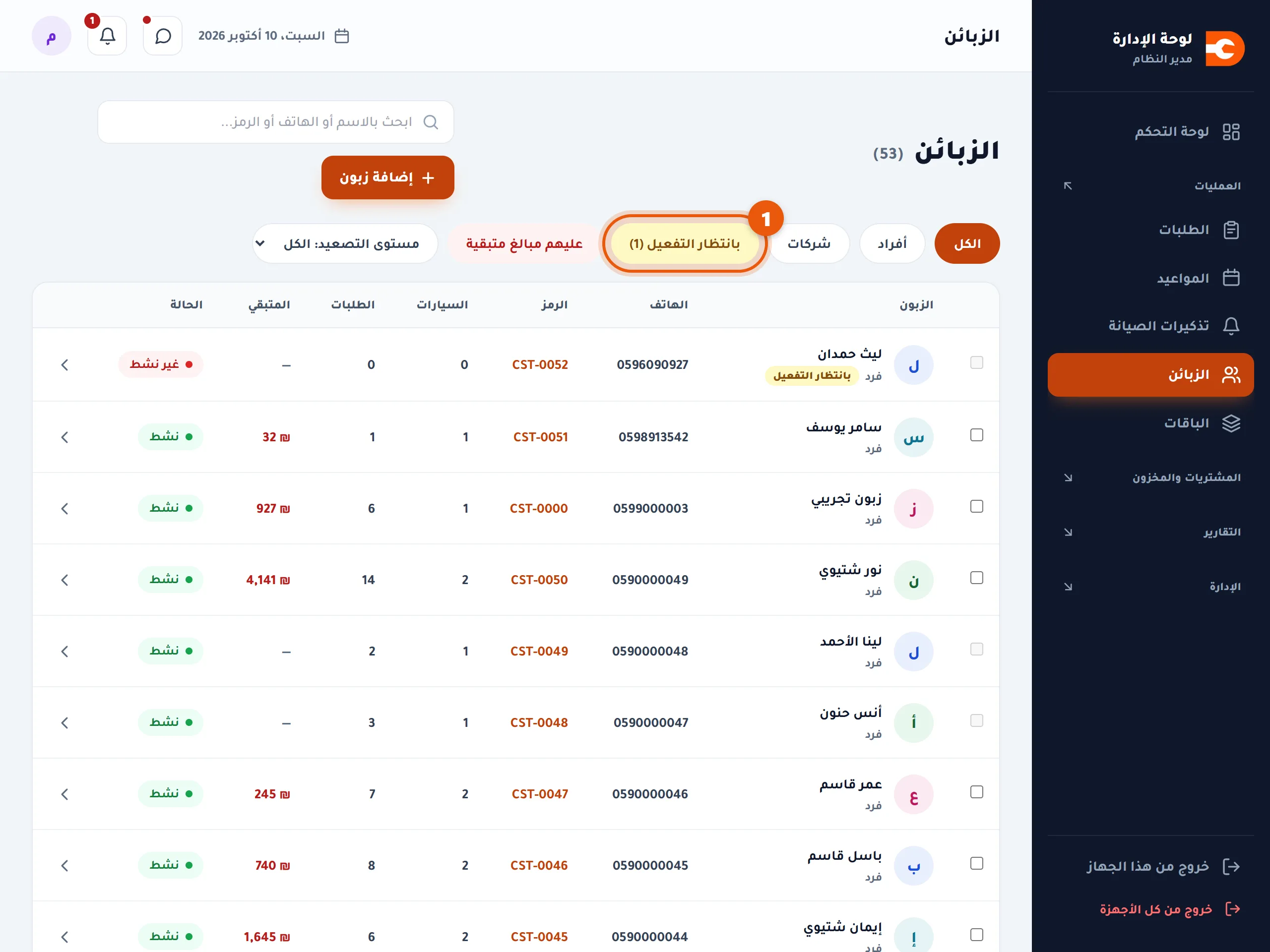Click avatar of نور شتيوي

(x=913, y=581)
